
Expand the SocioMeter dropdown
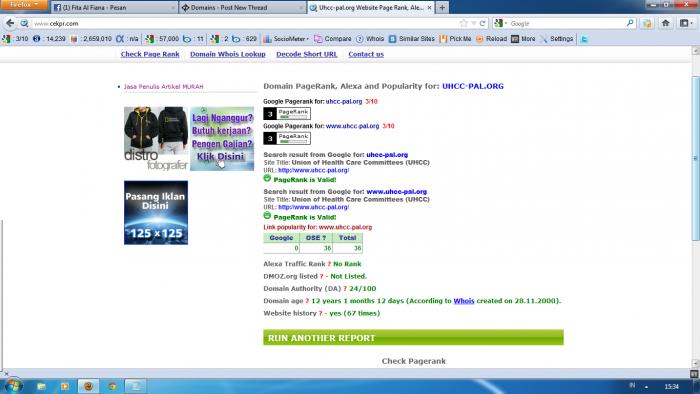point(286,39)
